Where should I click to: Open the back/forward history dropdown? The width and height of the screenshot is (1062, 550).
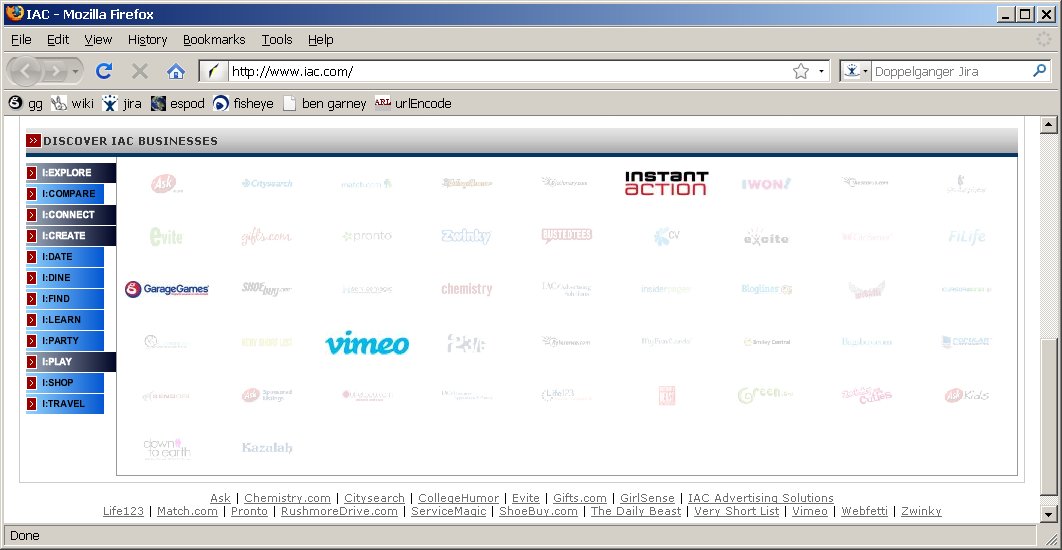coord(76,71)
